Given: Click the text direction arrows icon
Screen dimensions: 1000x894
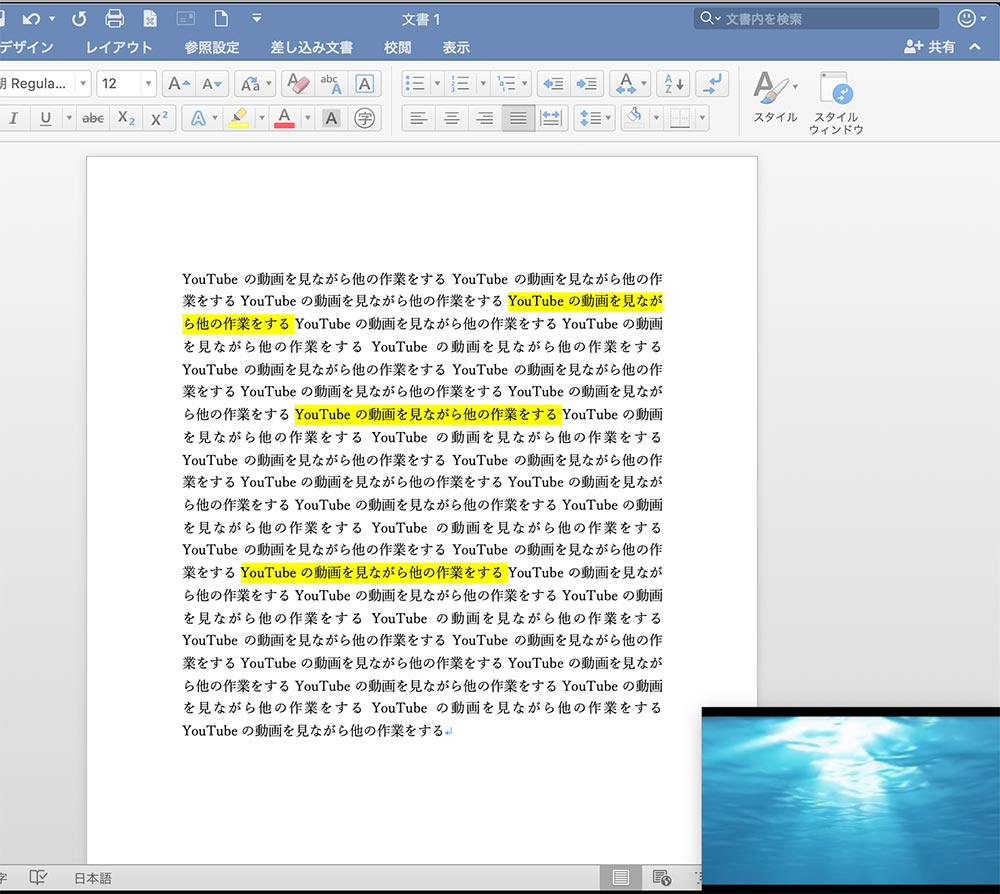Looking at the screenshot, I should point(712,84).
